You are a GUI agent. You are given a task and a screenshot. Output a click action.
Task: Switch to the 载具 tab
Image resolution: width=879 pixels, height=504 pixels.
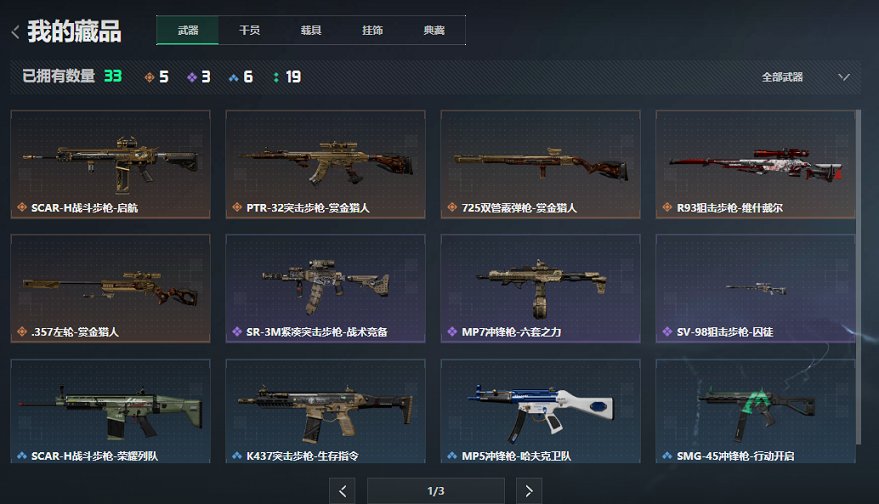coord(311,30)
